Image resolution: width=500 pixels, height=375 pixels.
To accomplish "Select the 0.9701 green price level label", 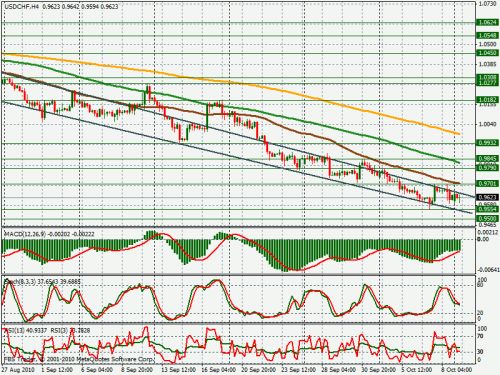I will (487, 183).
